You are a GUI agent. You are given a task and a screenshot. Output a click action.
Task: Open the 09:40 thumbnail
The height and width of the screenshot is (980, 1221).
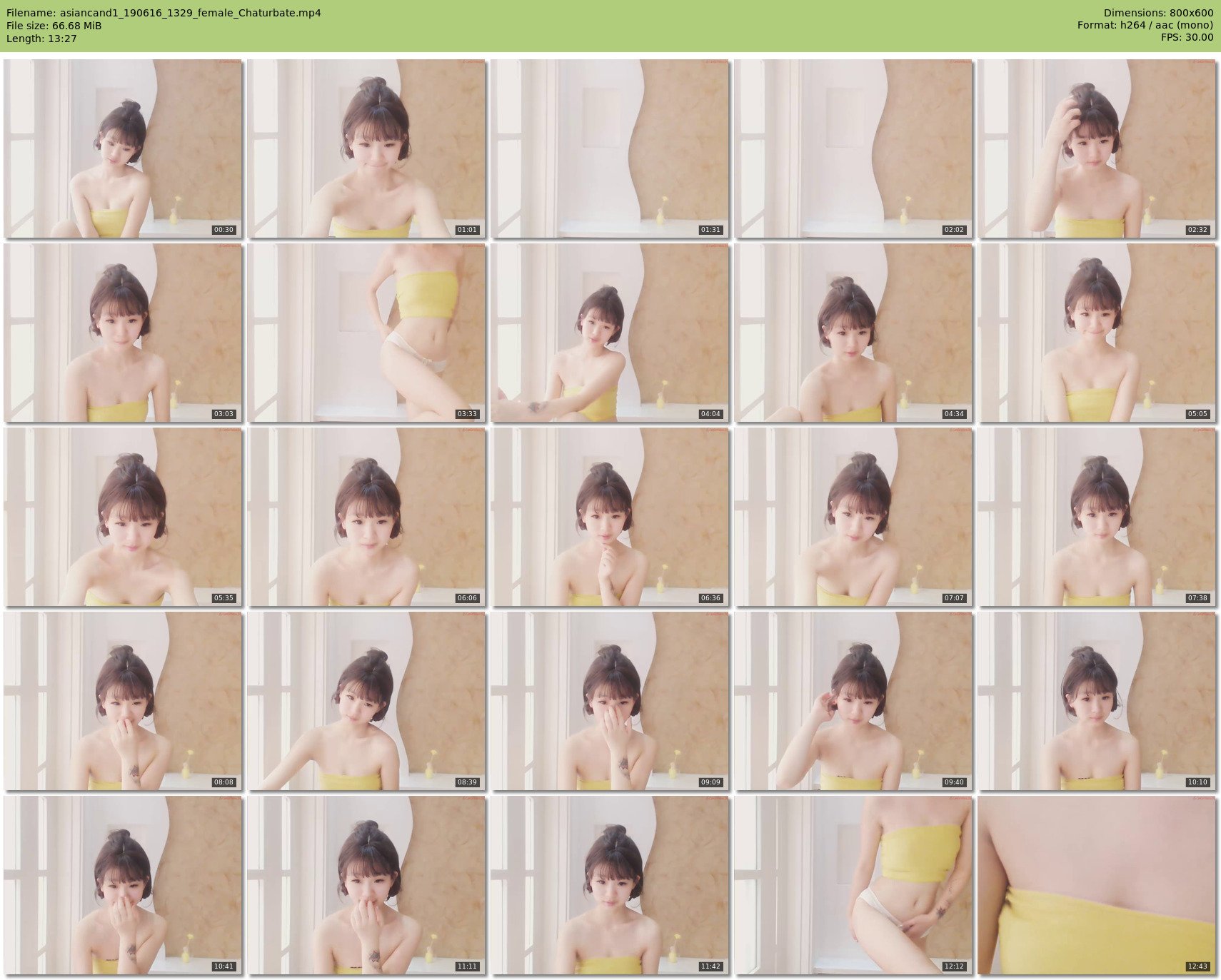click(x=853, y=701)
